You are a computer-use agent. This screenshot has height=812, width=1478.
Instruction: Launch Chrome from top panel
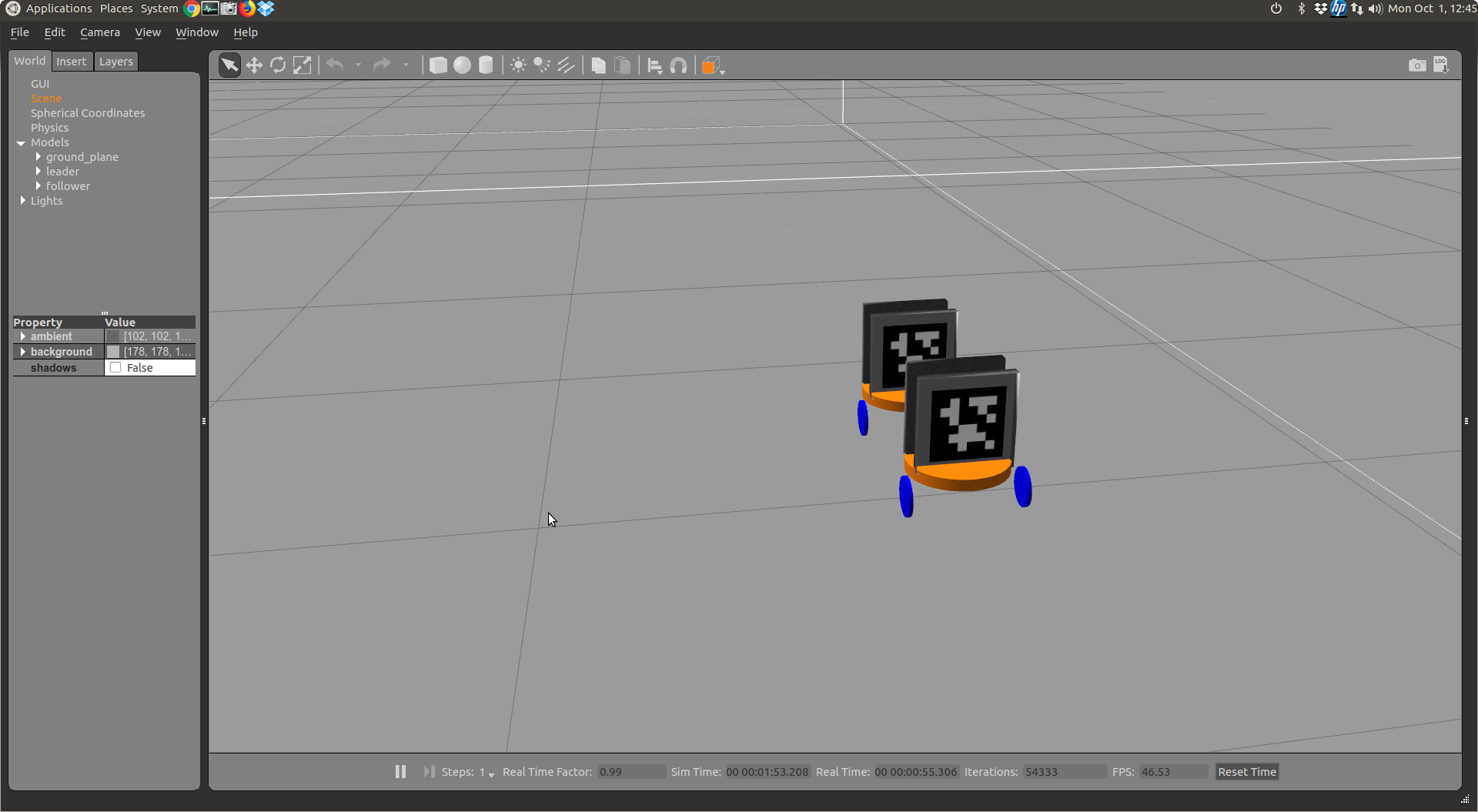pyautogui.click(x=192, y=8)
